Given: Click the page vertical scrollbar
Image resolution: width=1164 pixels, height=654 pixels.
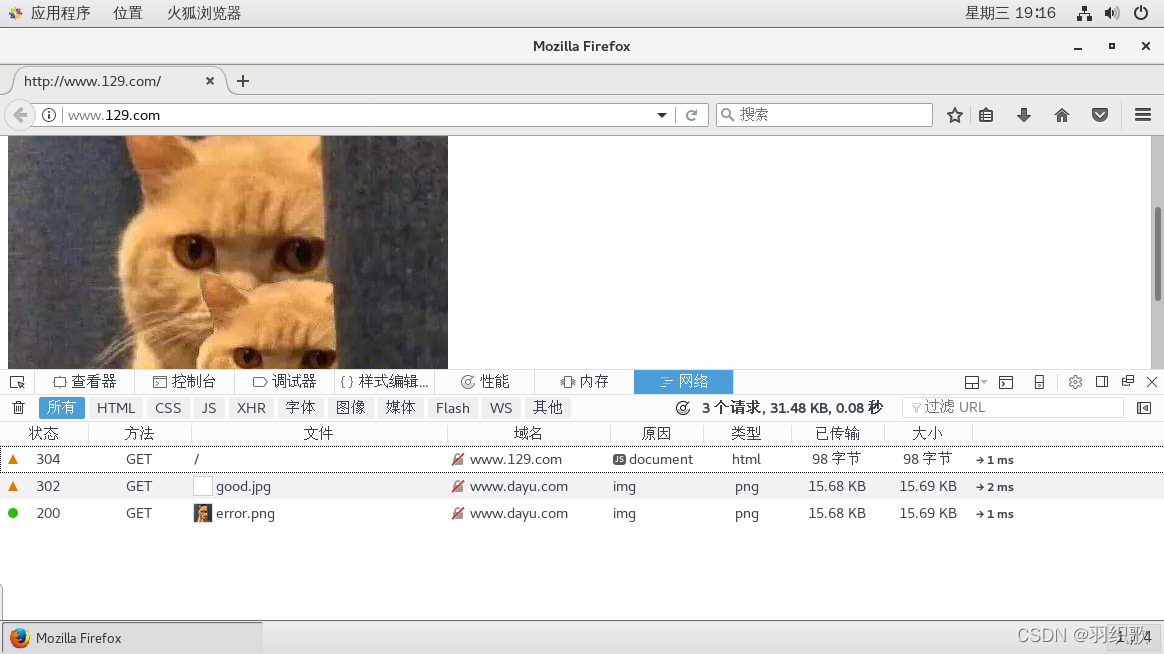Looking at the screenshot, I should 1157,252.
